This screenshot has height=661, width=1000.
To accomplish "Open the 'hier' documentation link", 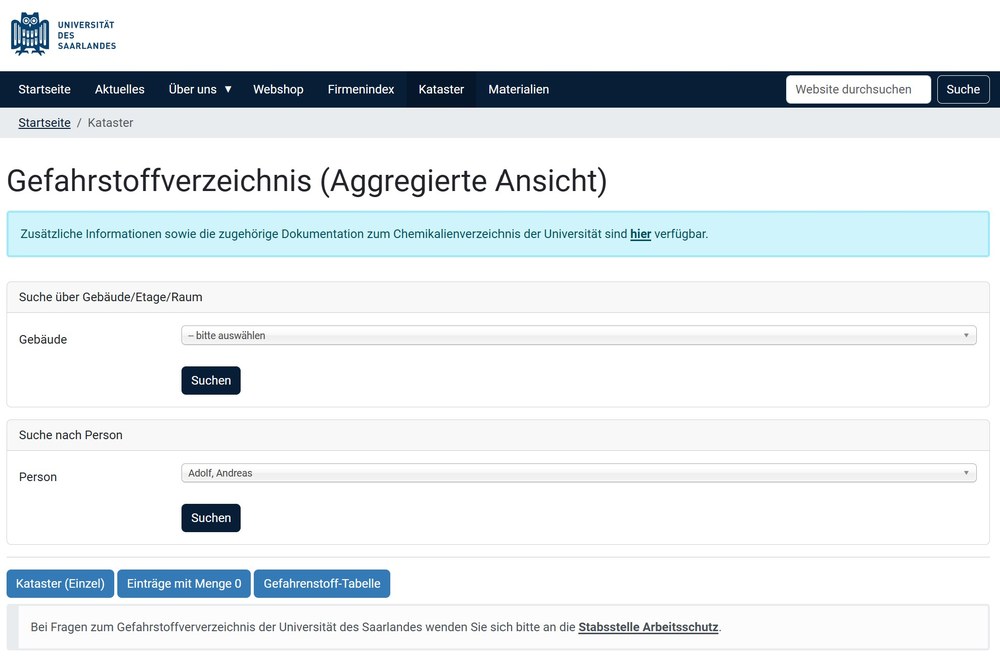I will pos(640,234).
